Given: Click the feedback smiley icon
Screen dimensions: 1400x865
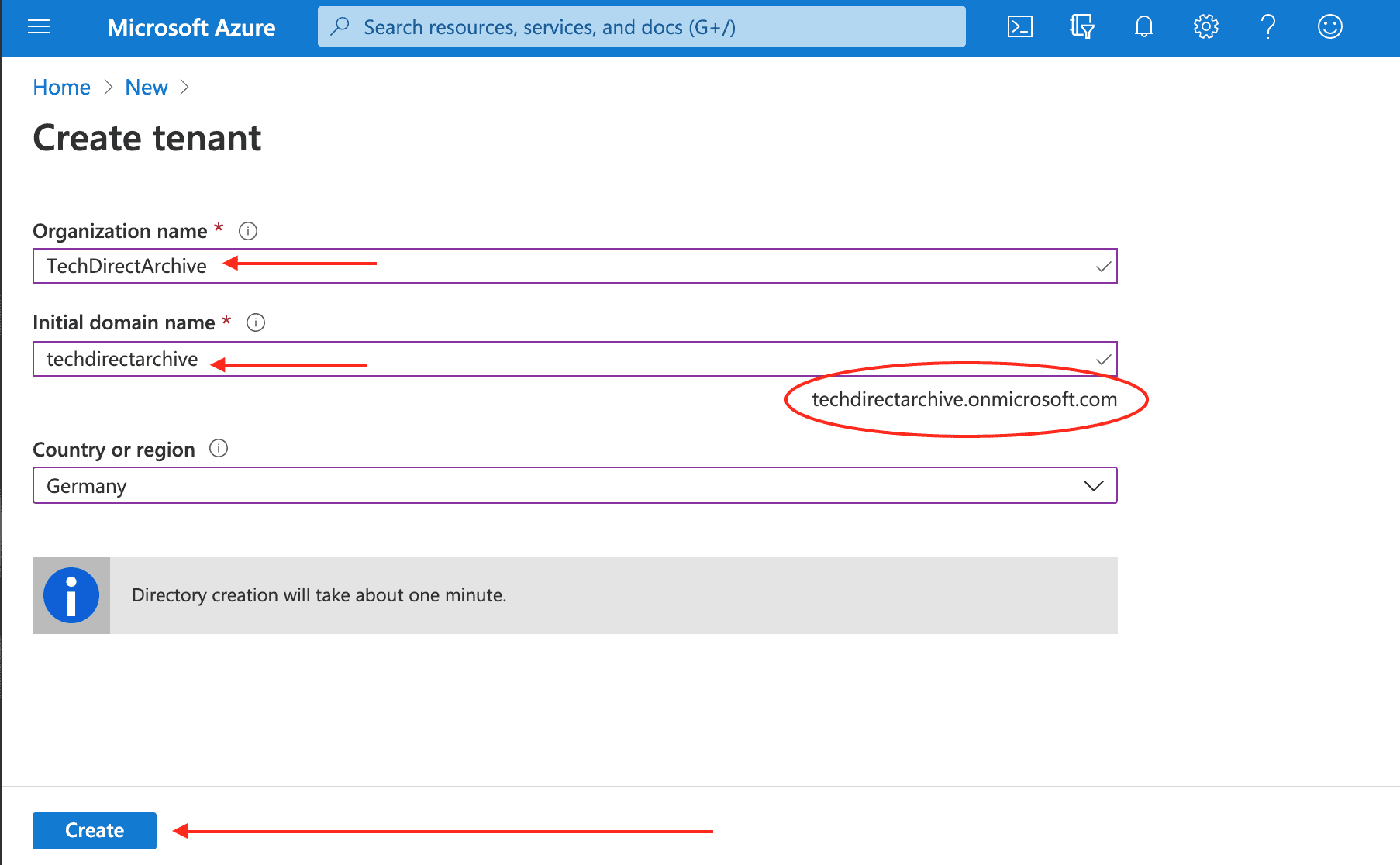Looking at the screenshot, I should coord(1329,27).
